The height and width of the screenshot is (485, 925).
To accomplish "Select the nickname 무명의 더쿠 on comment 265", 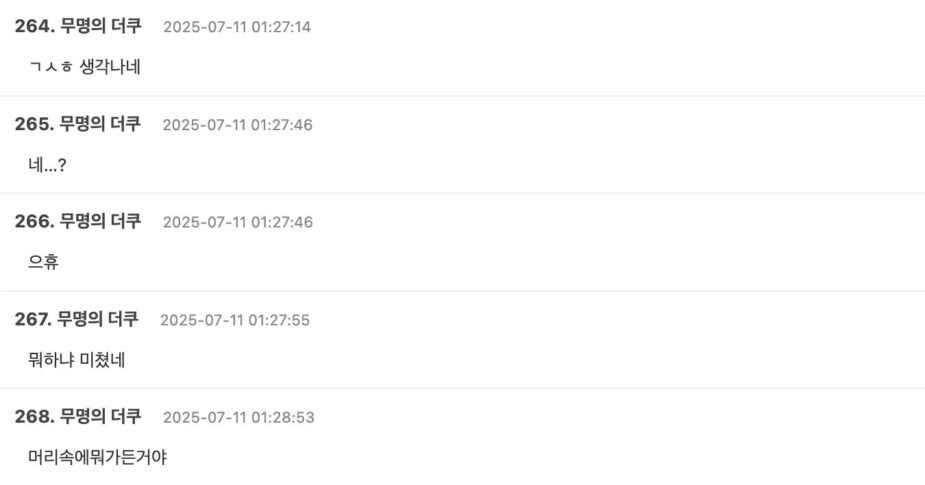I will (x=100, y=124).
